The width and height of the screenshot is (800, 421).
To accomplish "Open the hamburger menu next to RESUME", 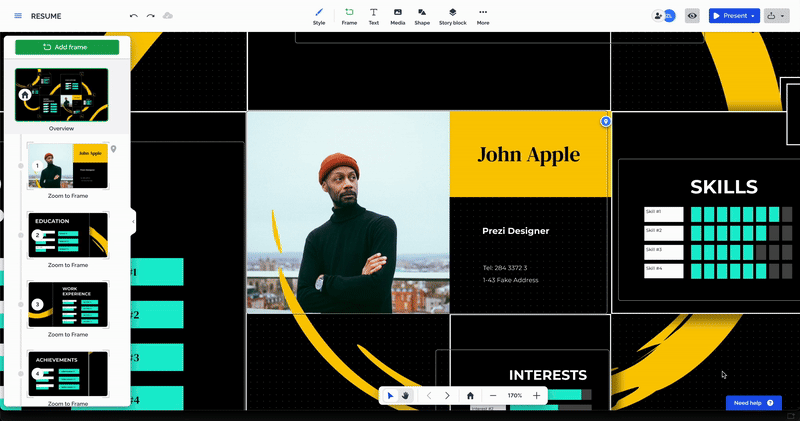I will (18, 16).
